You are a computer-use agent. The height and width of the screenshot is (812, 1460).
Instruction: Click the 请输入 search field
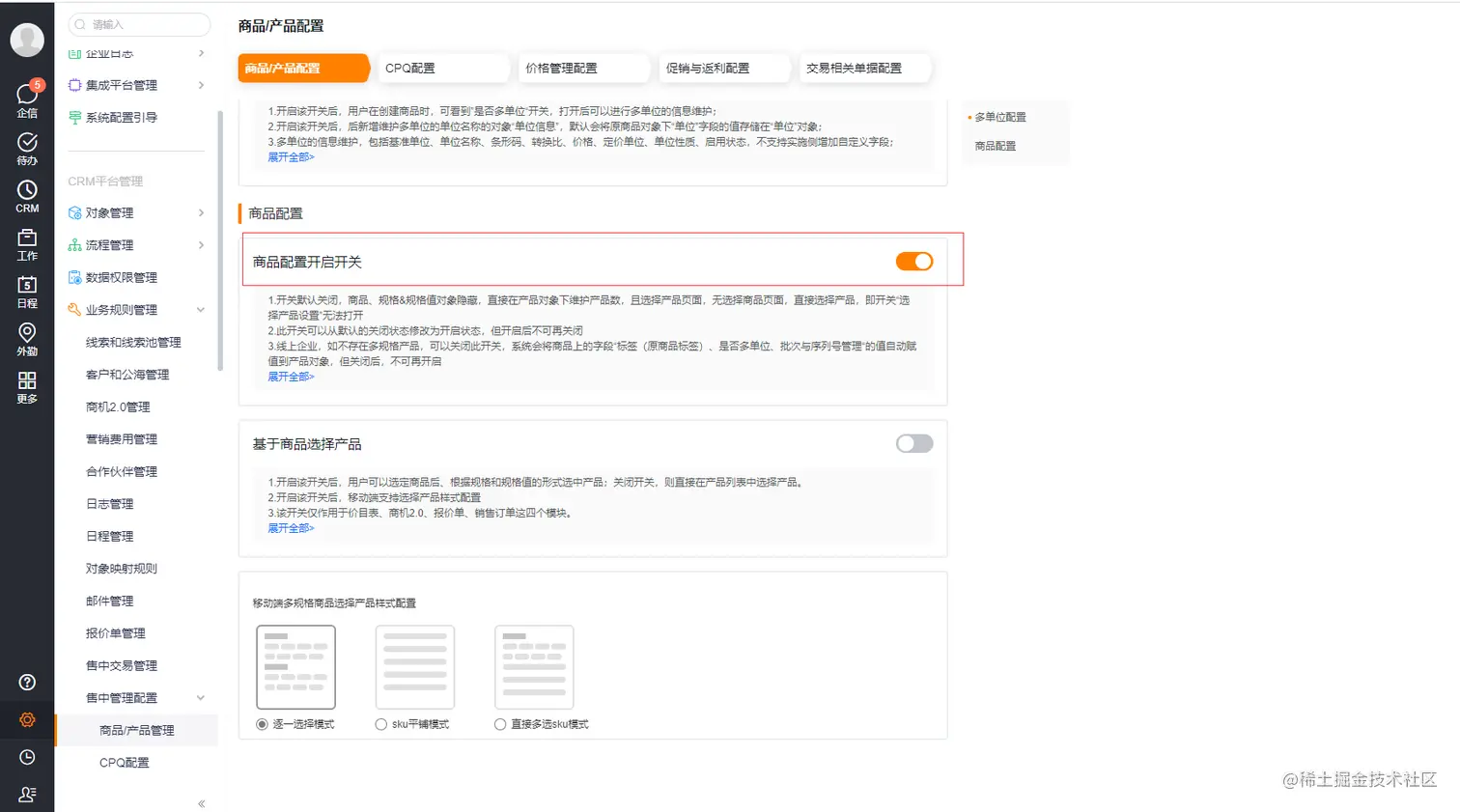pos(139,24)
